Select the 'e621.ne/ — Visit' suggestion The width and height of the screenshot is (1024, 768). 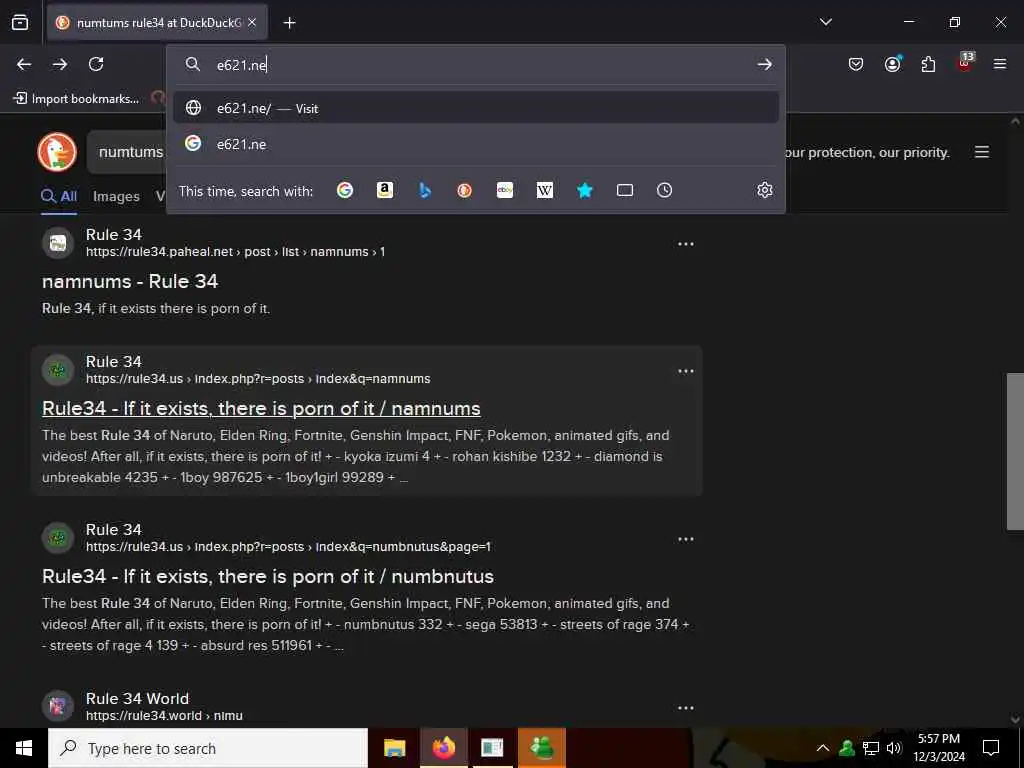(x=476, y=108)
